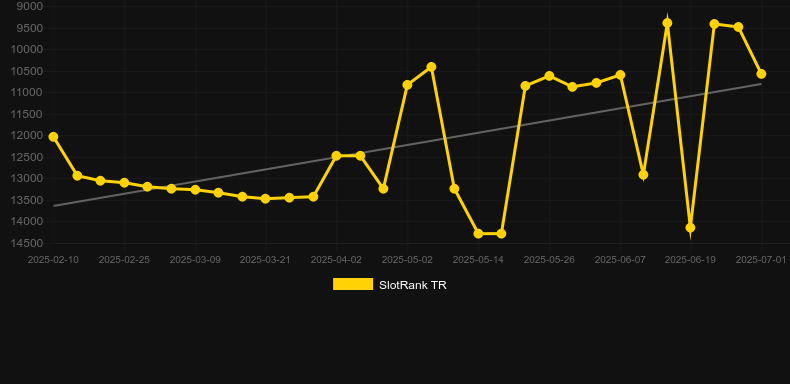Select the data point above 2025-04-02
The height and width of the screenshot is (384, 790).
click(337, 156)
